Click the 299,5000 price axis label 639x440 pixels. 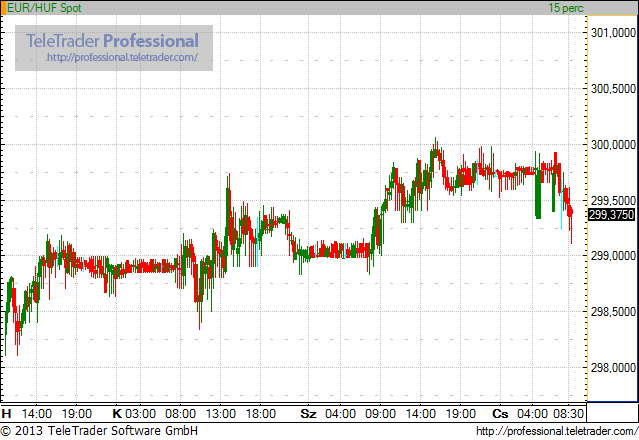tap(613, 200)
